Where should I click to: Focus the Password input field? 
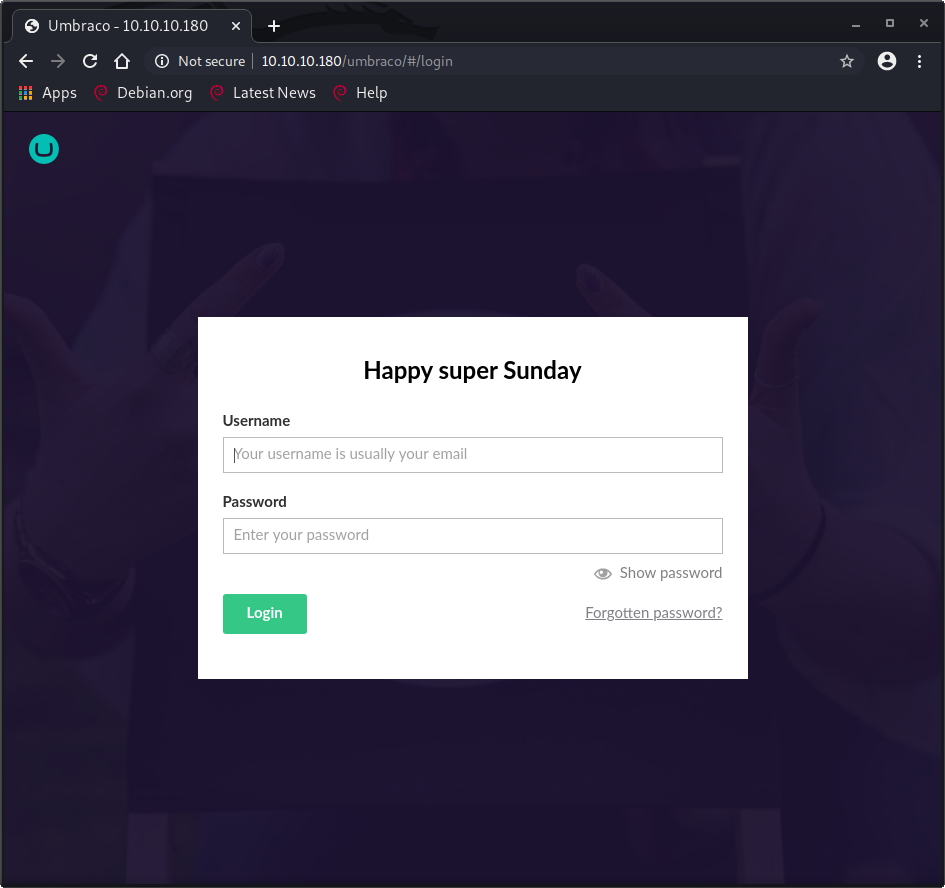point(472,535)
